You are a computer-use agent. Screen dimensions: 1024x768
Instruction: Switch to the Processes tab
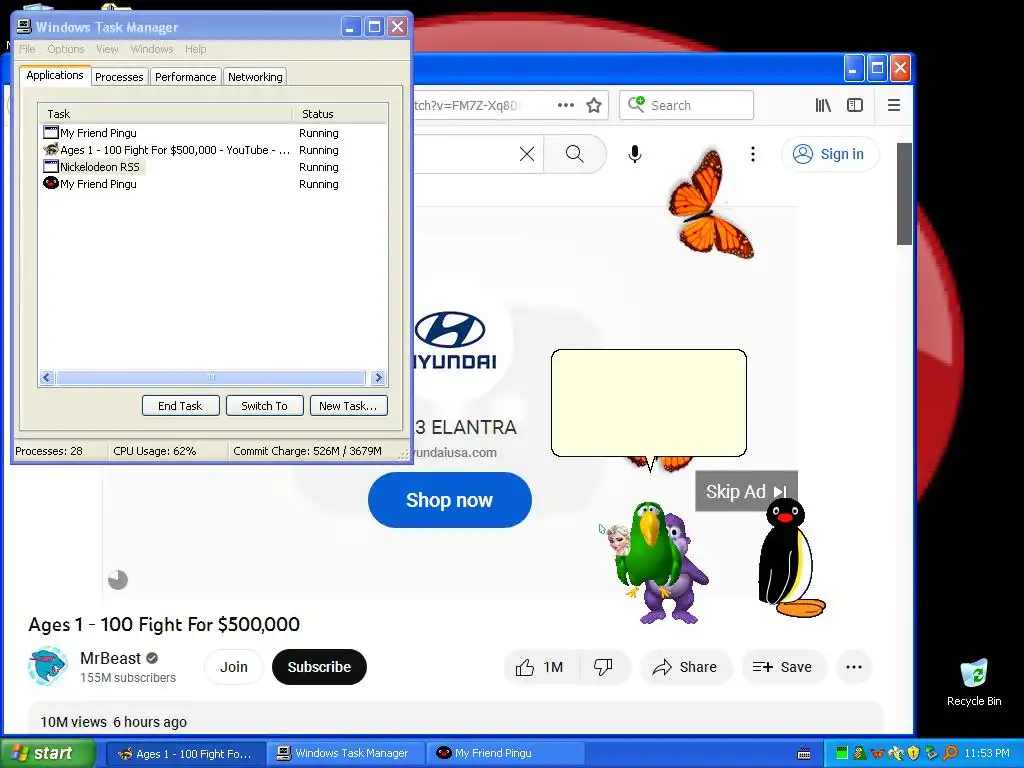point(119,77)
